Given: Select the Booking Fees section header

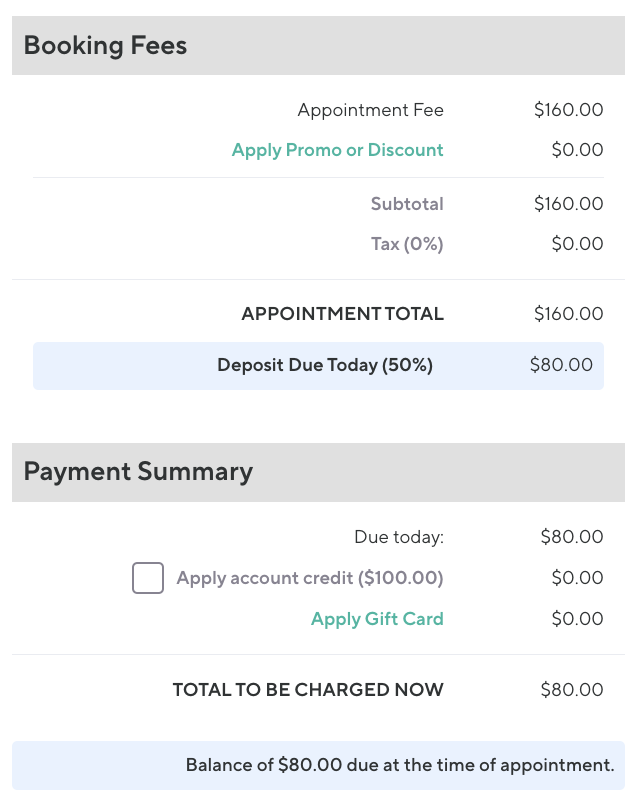Looking at the screenshot, I should click(105, 45).
